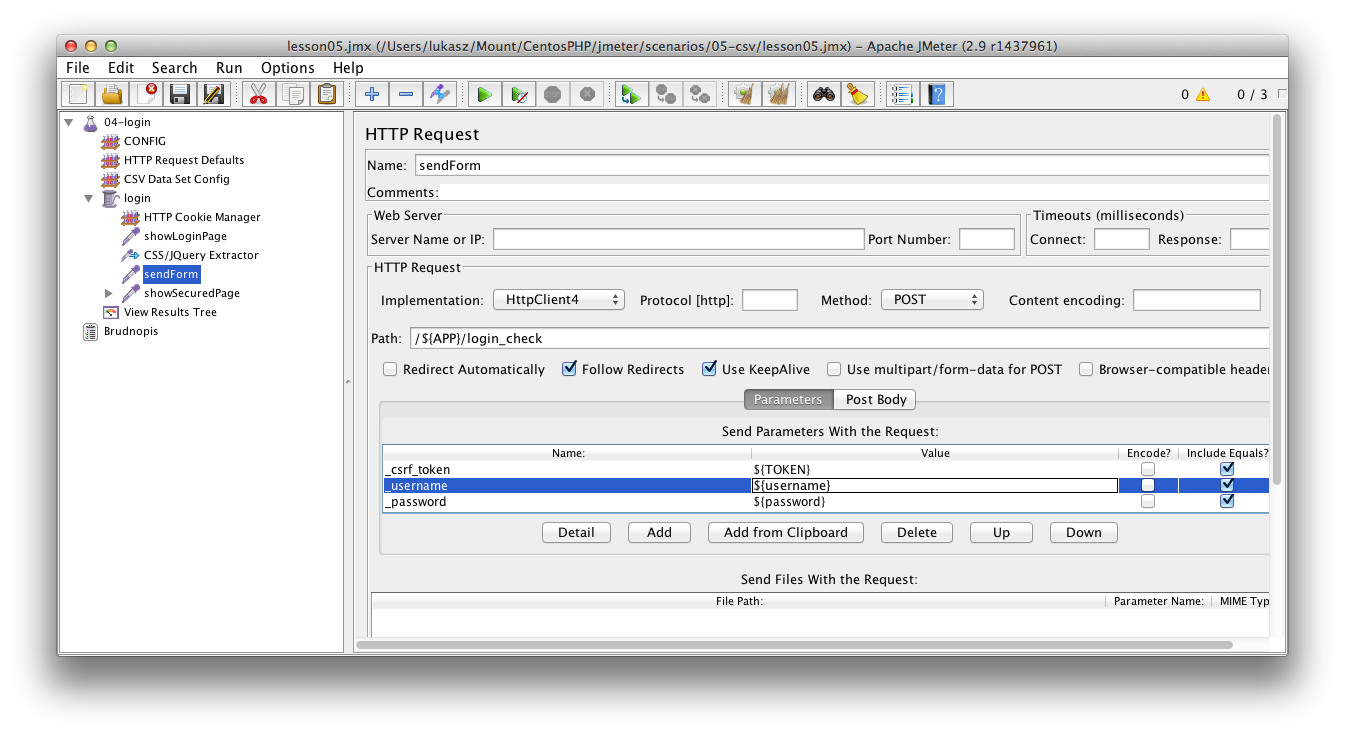Open the Options menu
This screenshot has width=1345, height=735.
click(288, 68)
